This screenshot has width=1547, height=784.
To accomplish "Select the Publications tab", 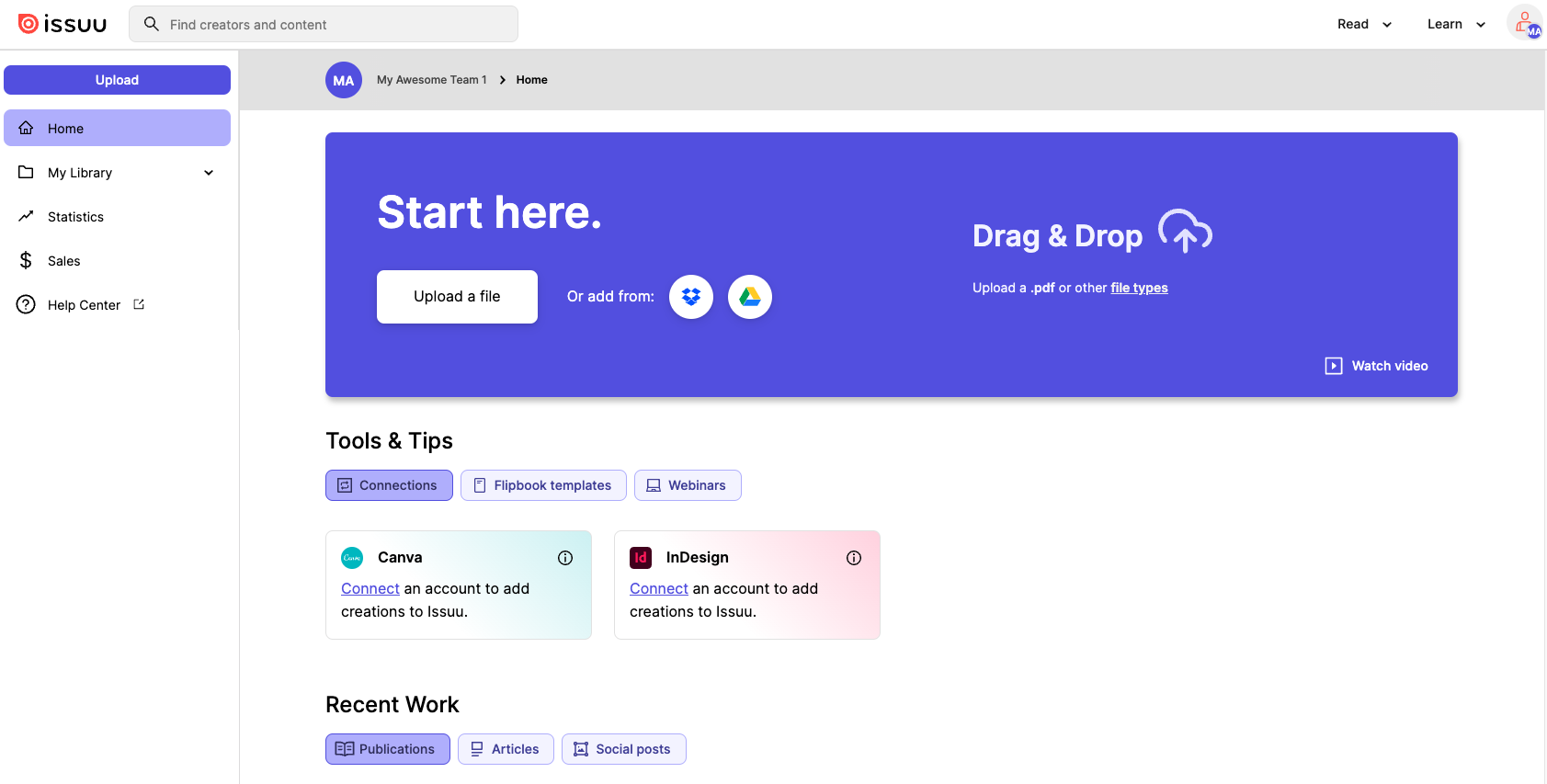I will pos(388,749).
